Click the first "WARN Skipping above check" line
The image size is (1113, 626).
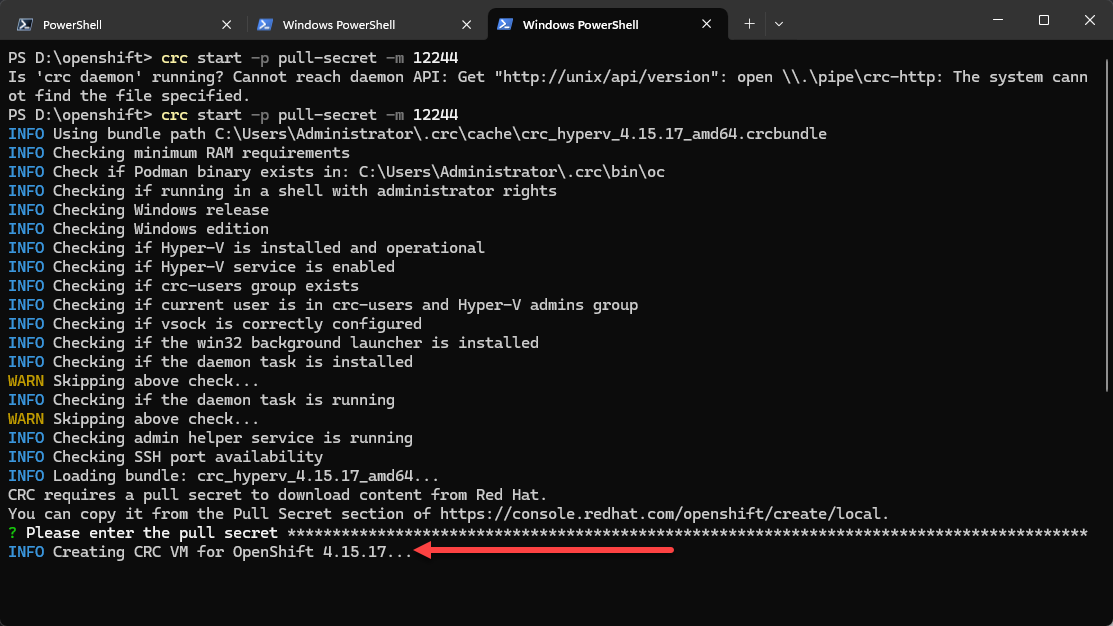(134, 381)
